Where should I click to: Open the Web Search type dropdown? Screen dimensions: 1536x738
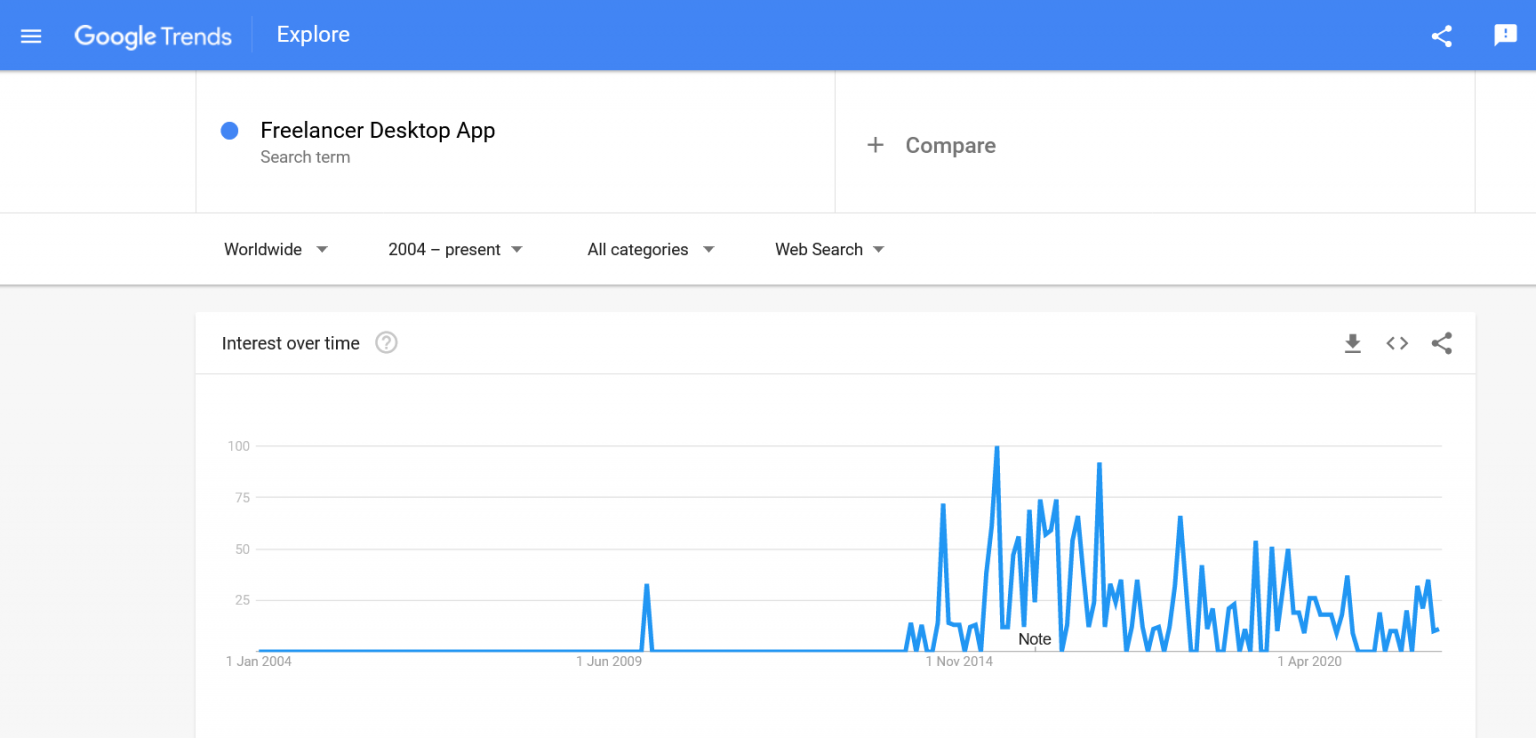[x=828, y=249]
